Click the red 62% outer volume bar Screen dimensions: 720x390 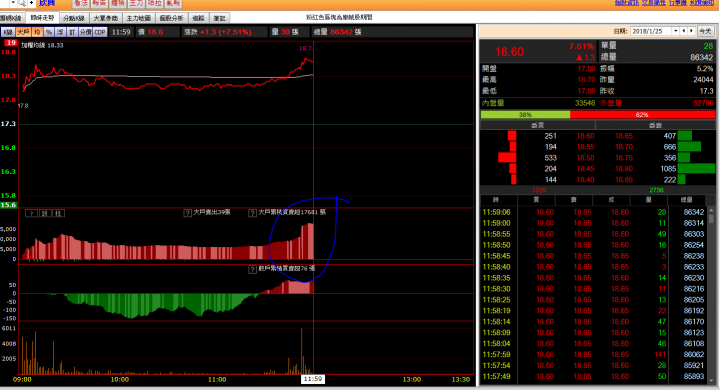(642, 114)
